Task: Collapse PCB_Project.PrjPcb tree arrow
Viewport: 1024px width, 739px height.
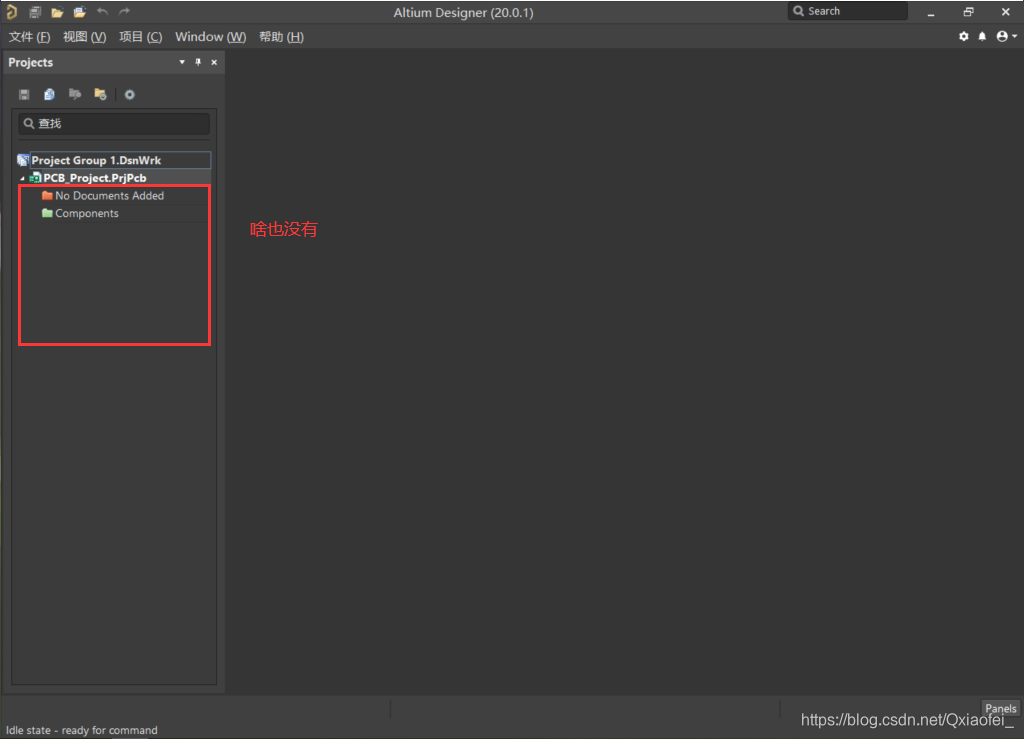Action: click(22, 178)
